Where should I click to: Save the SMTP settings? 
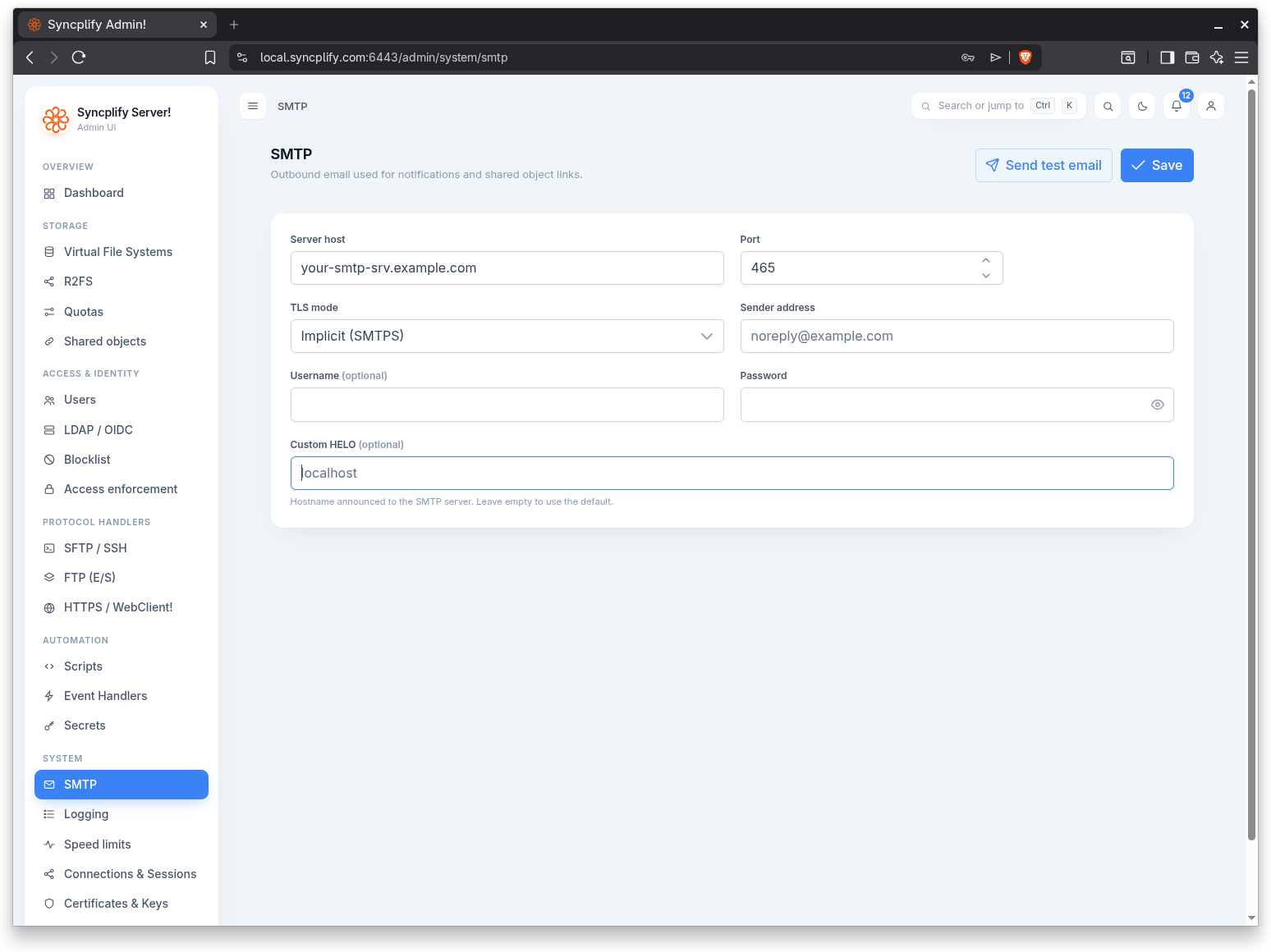[1157, 165]
